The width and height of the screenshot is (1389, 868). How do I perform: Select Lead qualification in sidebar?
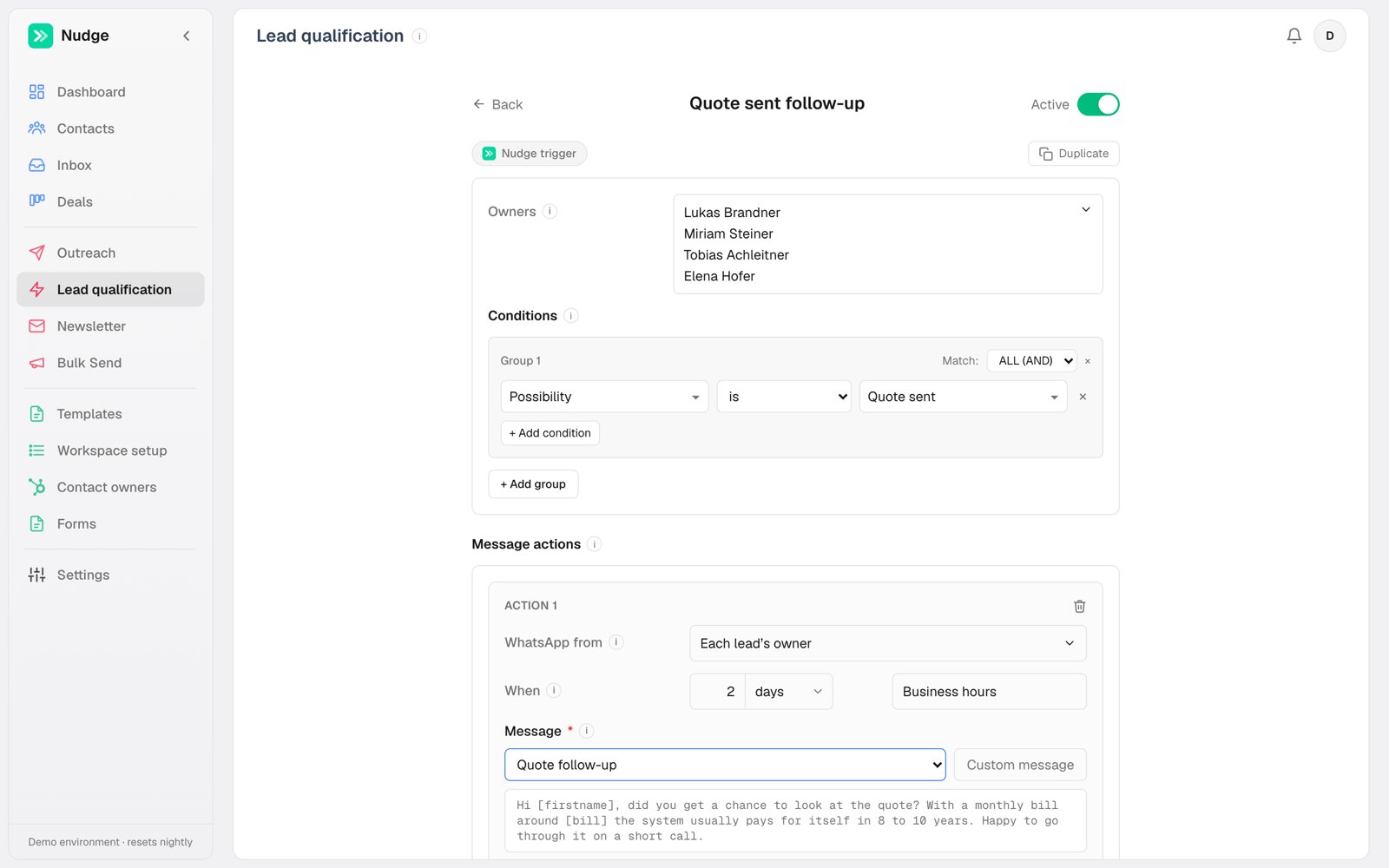110,289
